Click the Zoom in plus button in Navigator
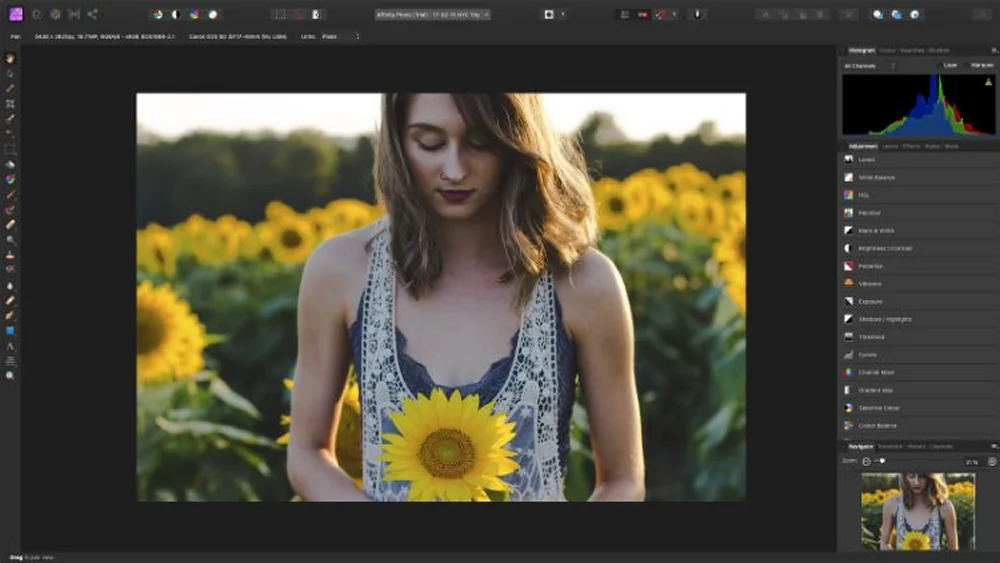Viewport: 1000px width, 563px height. click(991, 461)
